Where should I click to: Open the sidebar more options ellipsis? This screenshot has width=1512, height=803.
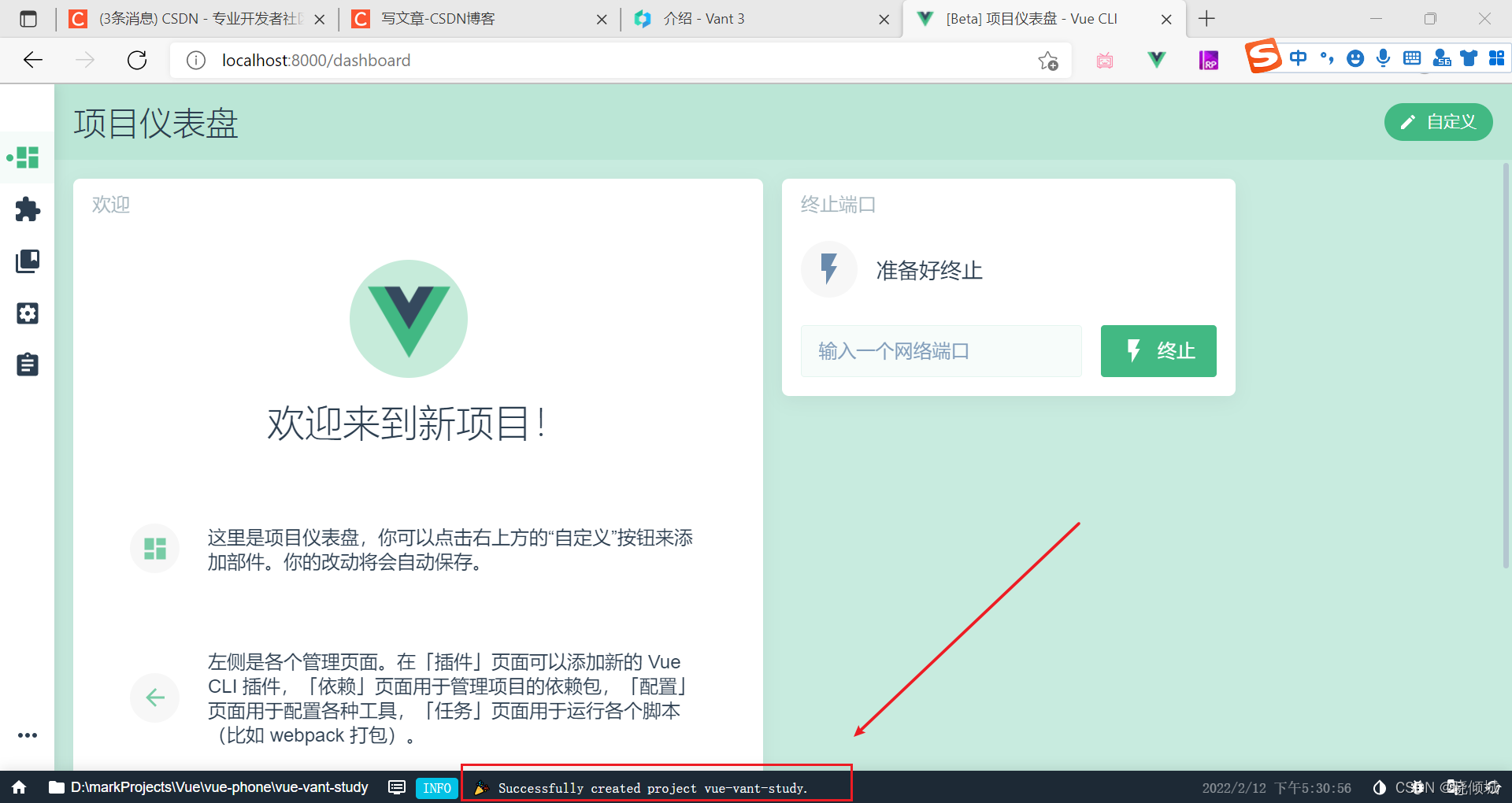coord(28,735)
